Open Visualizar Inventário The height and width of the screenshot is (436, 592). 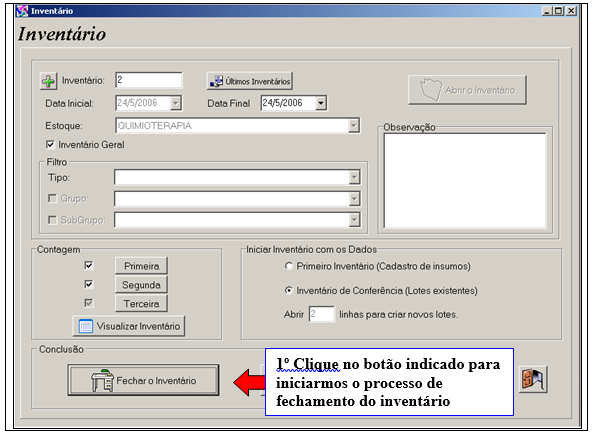(129, 326)
